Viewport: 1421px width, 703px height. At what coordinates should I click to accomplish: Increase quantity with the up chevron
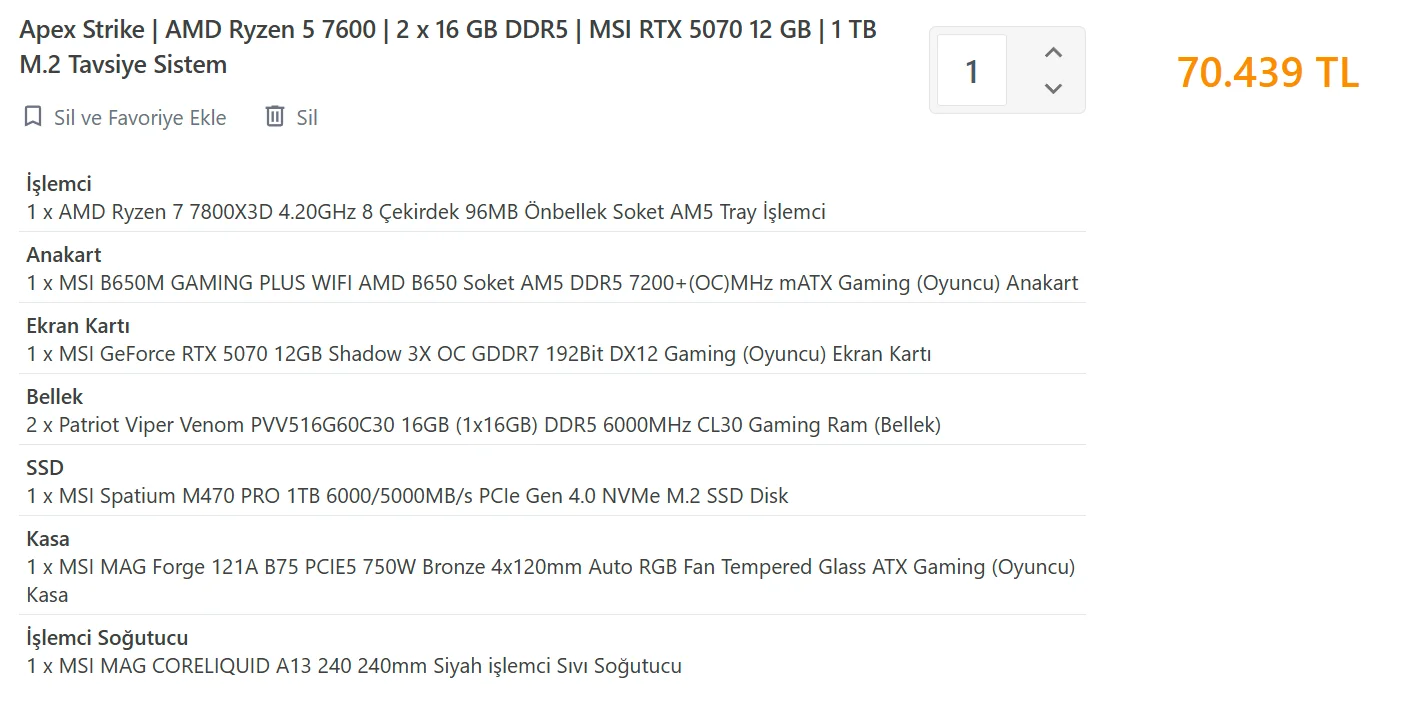coord(1052,53)
